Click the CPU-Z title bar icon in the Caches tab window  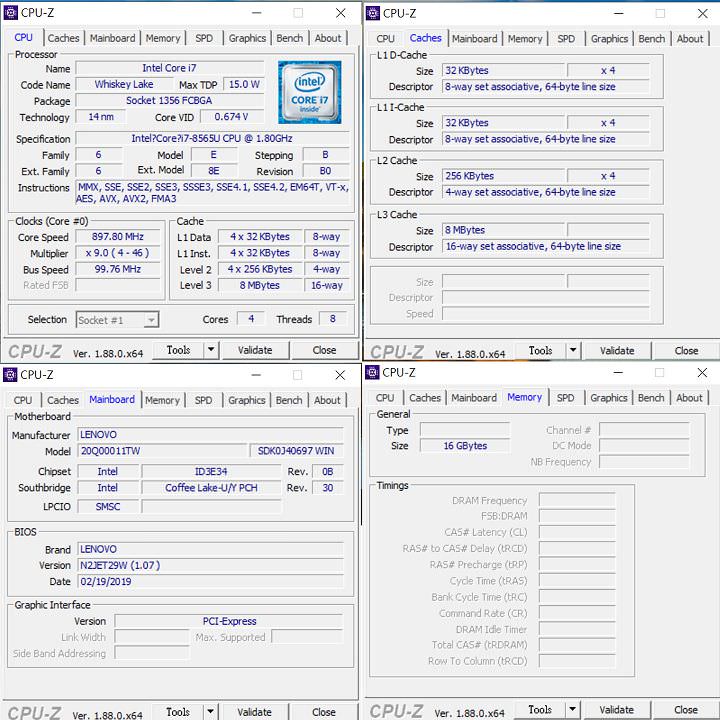(373, 13)
